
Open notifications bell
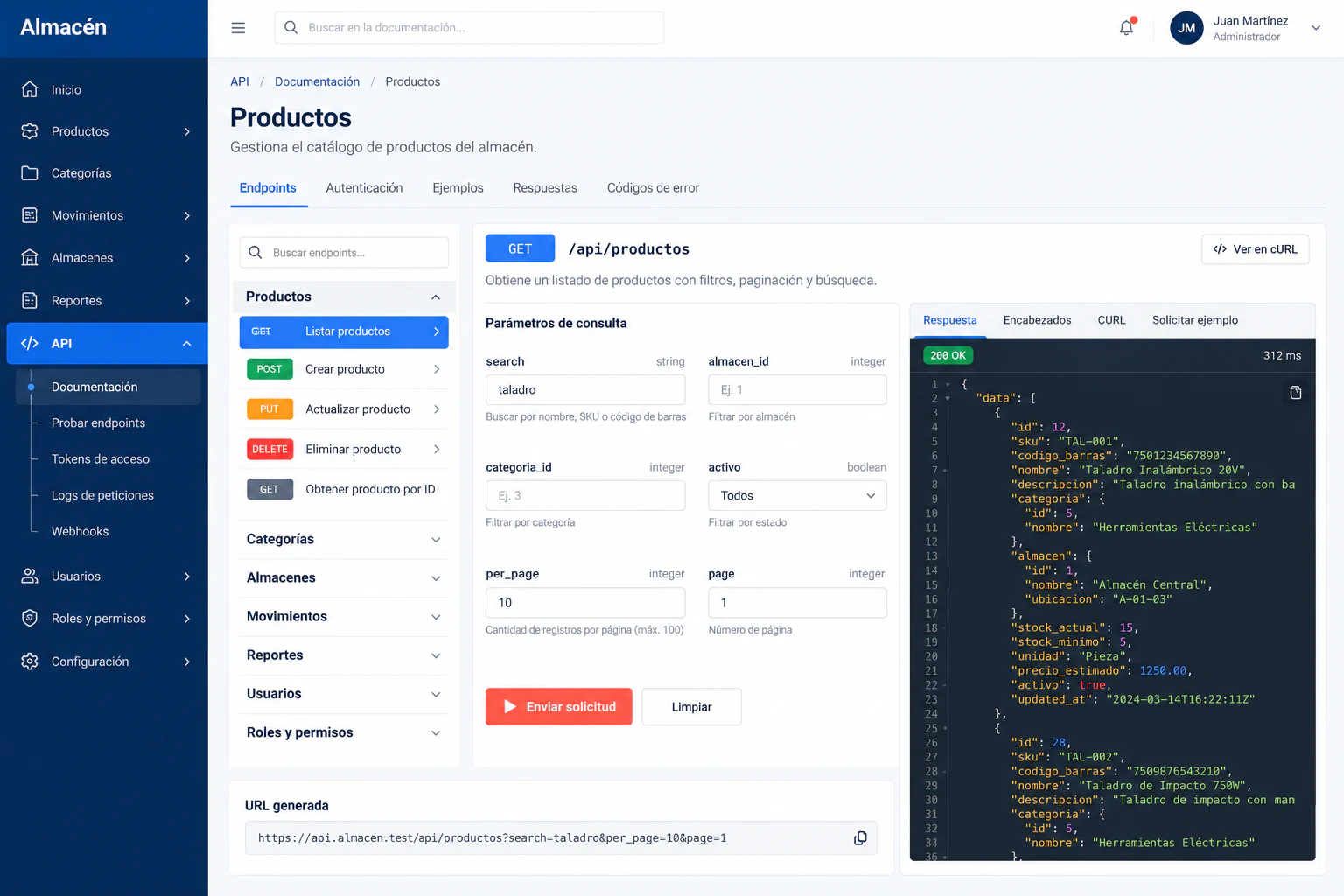coord(1127,28)
